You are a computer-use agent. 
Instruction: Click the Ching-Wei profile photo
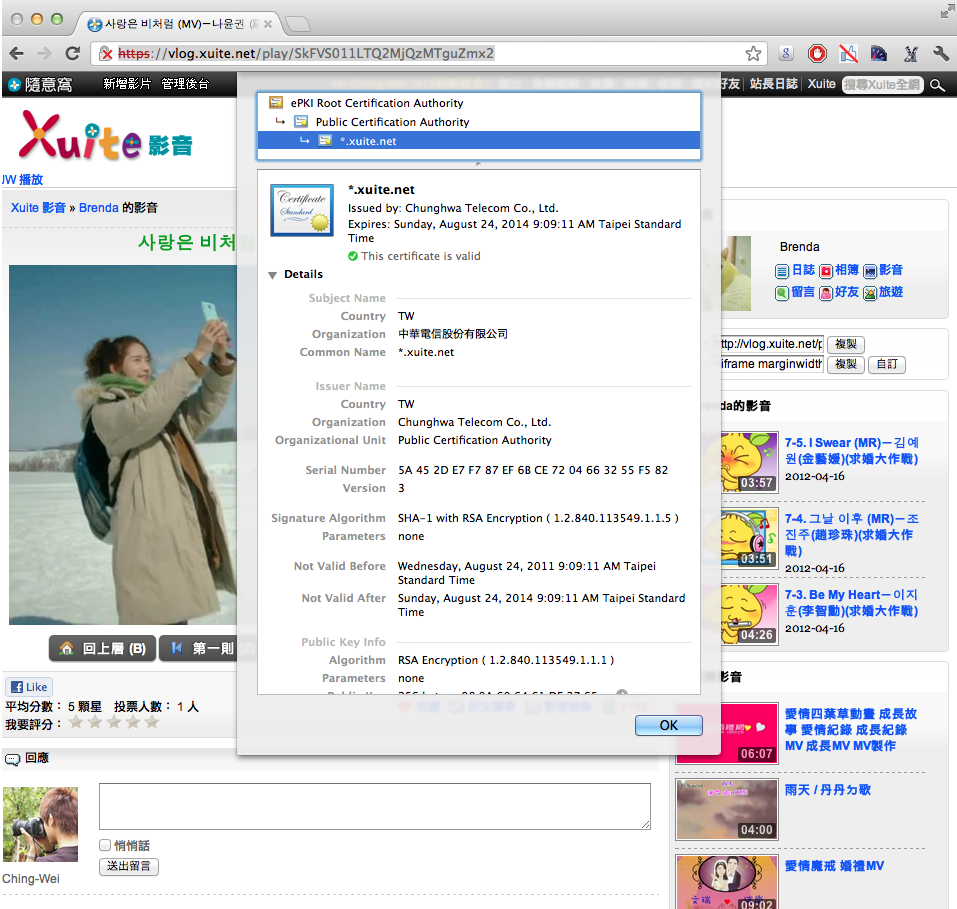tap(40, 824)
